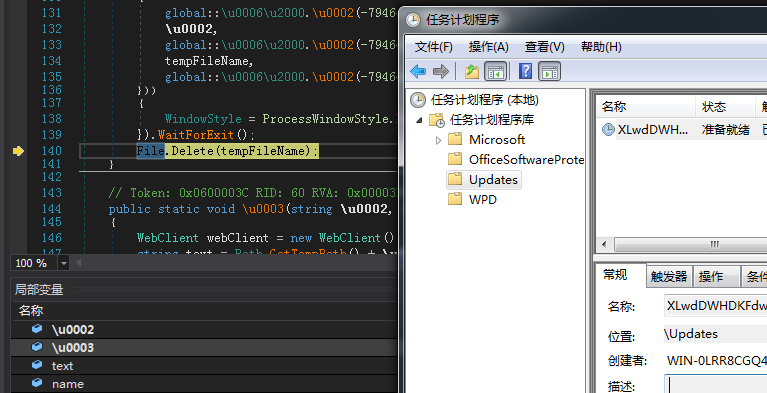Click the WPD folder icon
This screenshot has height=393, width=767.
click(x=455, y=199)
